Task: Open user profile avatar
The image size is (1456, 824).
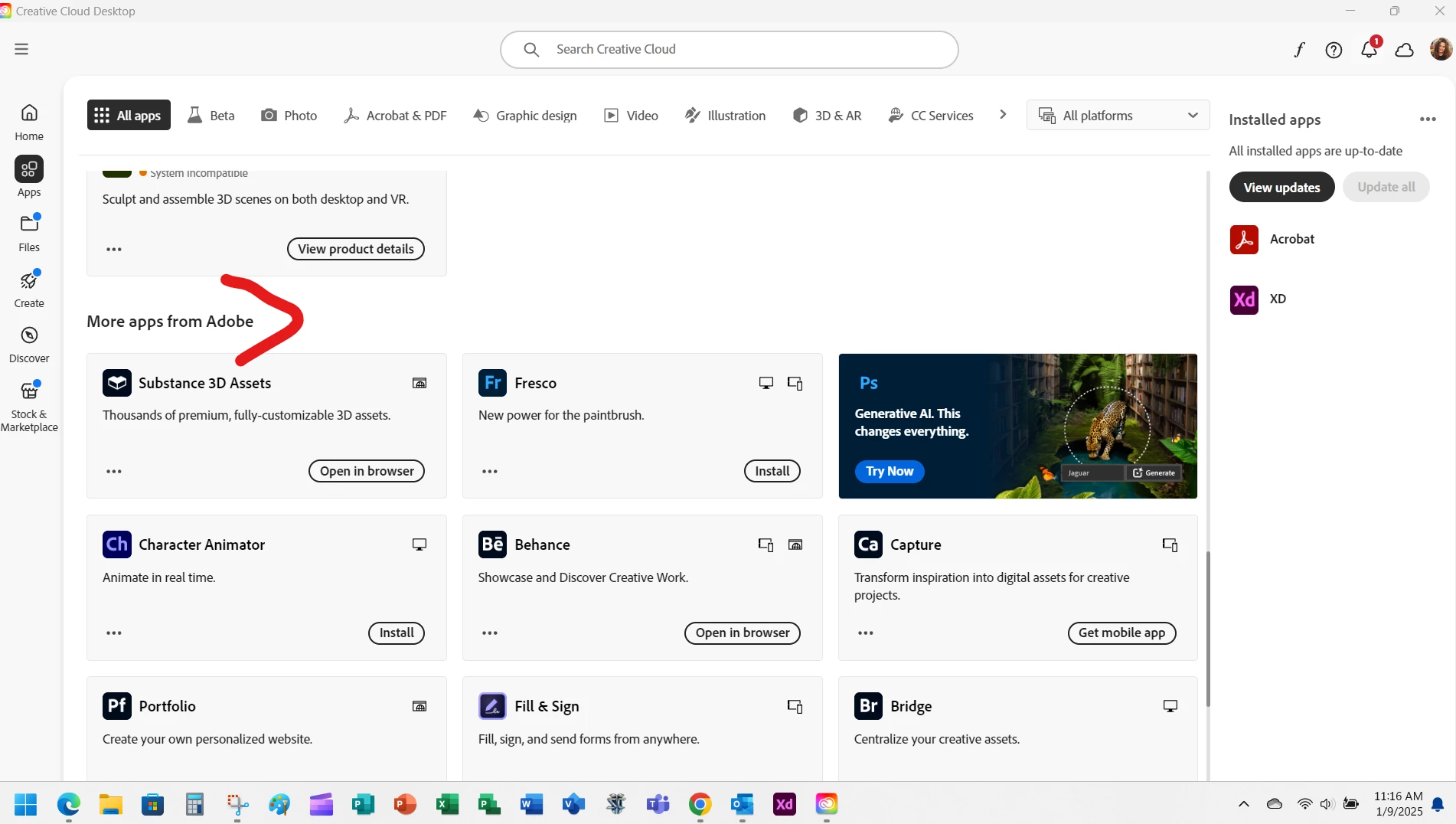Action: point(1441,49)
